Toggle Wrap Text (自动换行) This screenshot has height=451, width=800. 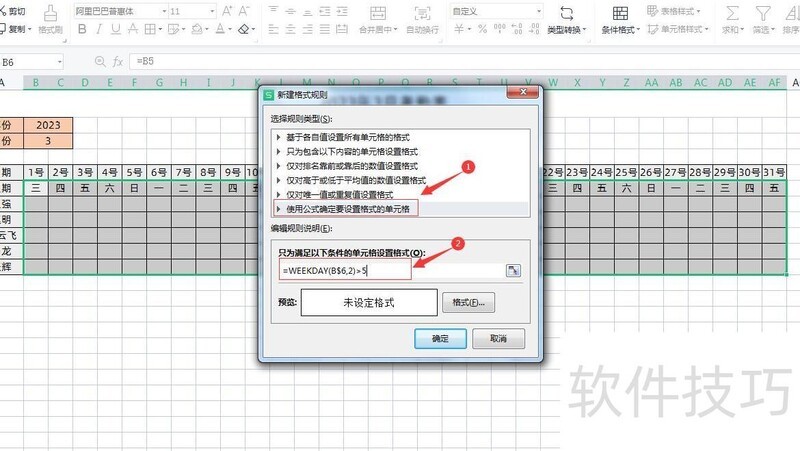point(422,20)
